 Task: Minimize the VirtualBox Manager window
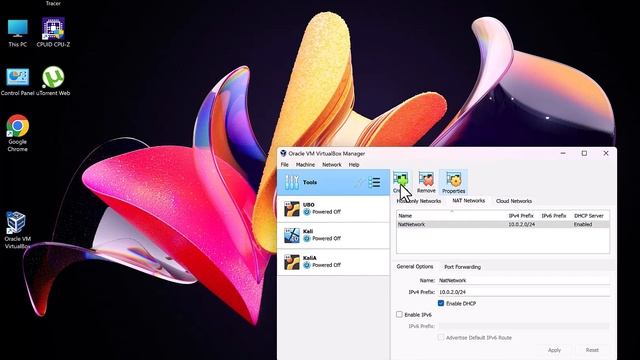563,153
